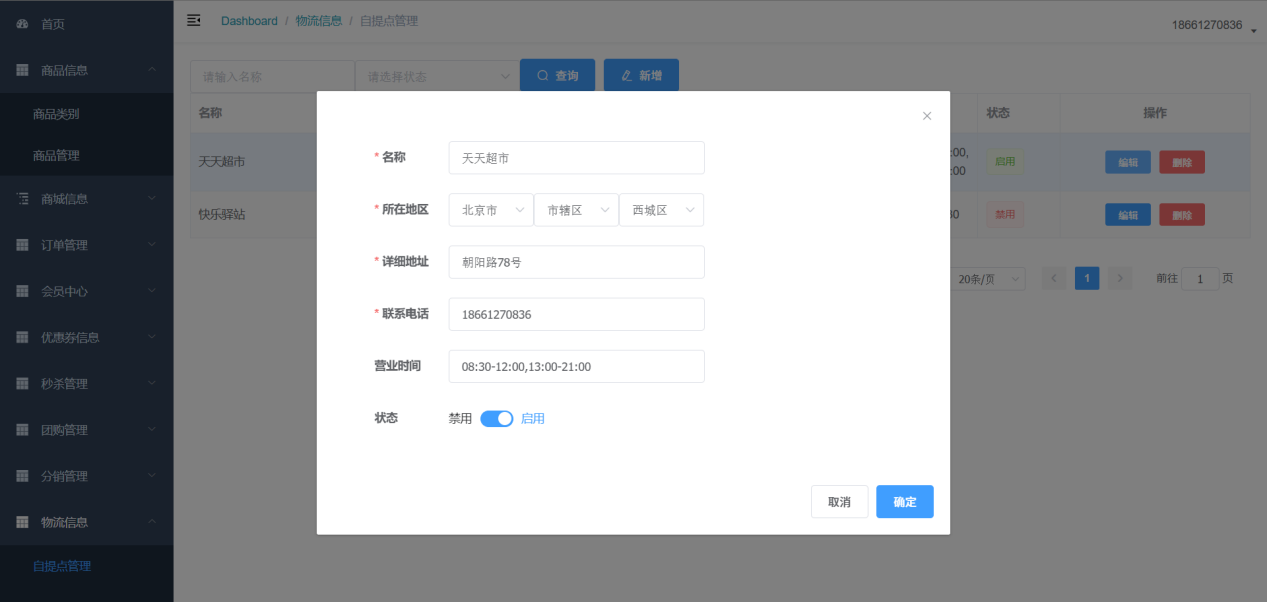Close the dialog with the X icon
This screenshot has width=1267, height=602.
927,116
